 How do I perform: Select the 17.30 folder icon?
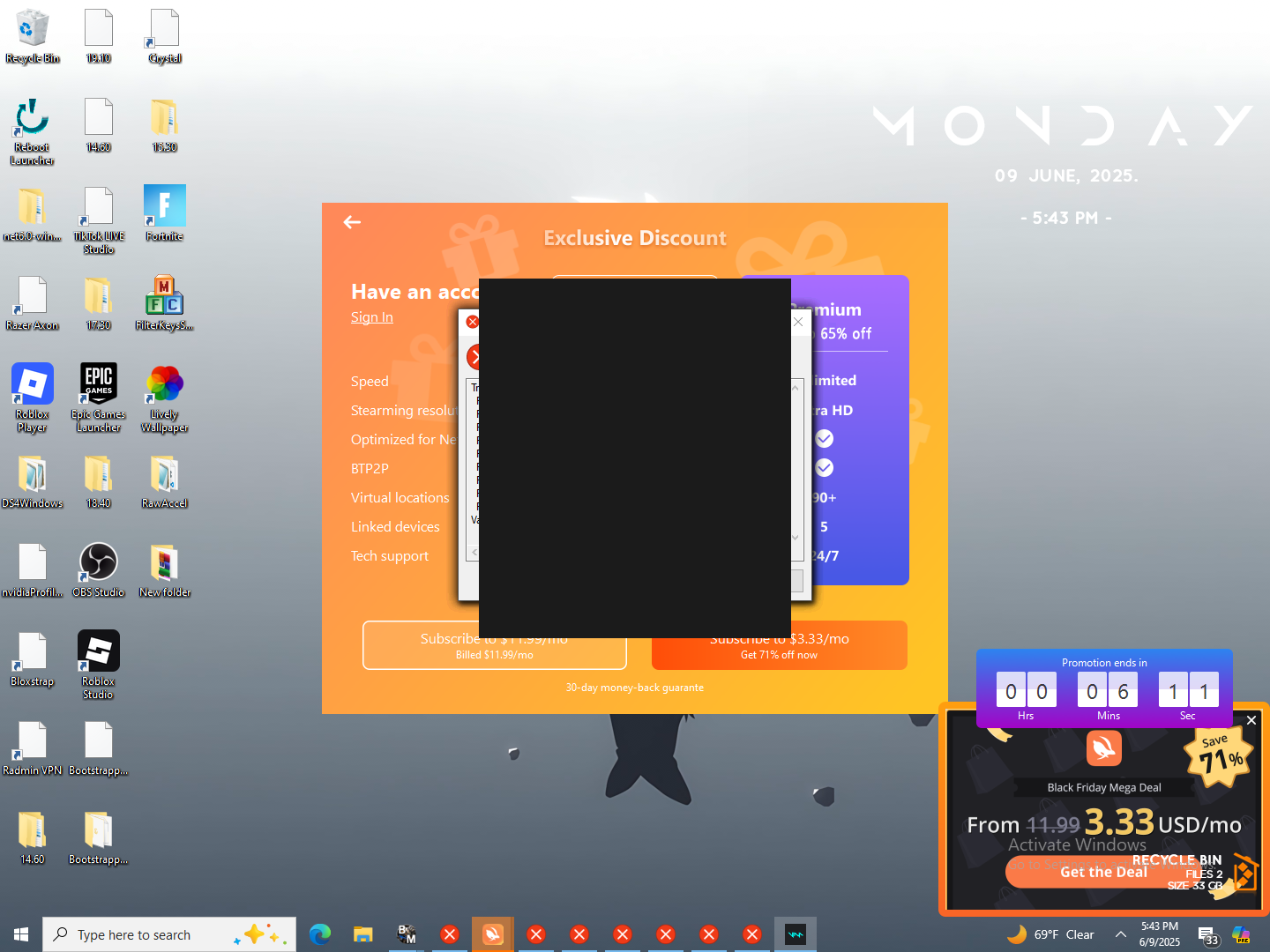coord(99,304)
